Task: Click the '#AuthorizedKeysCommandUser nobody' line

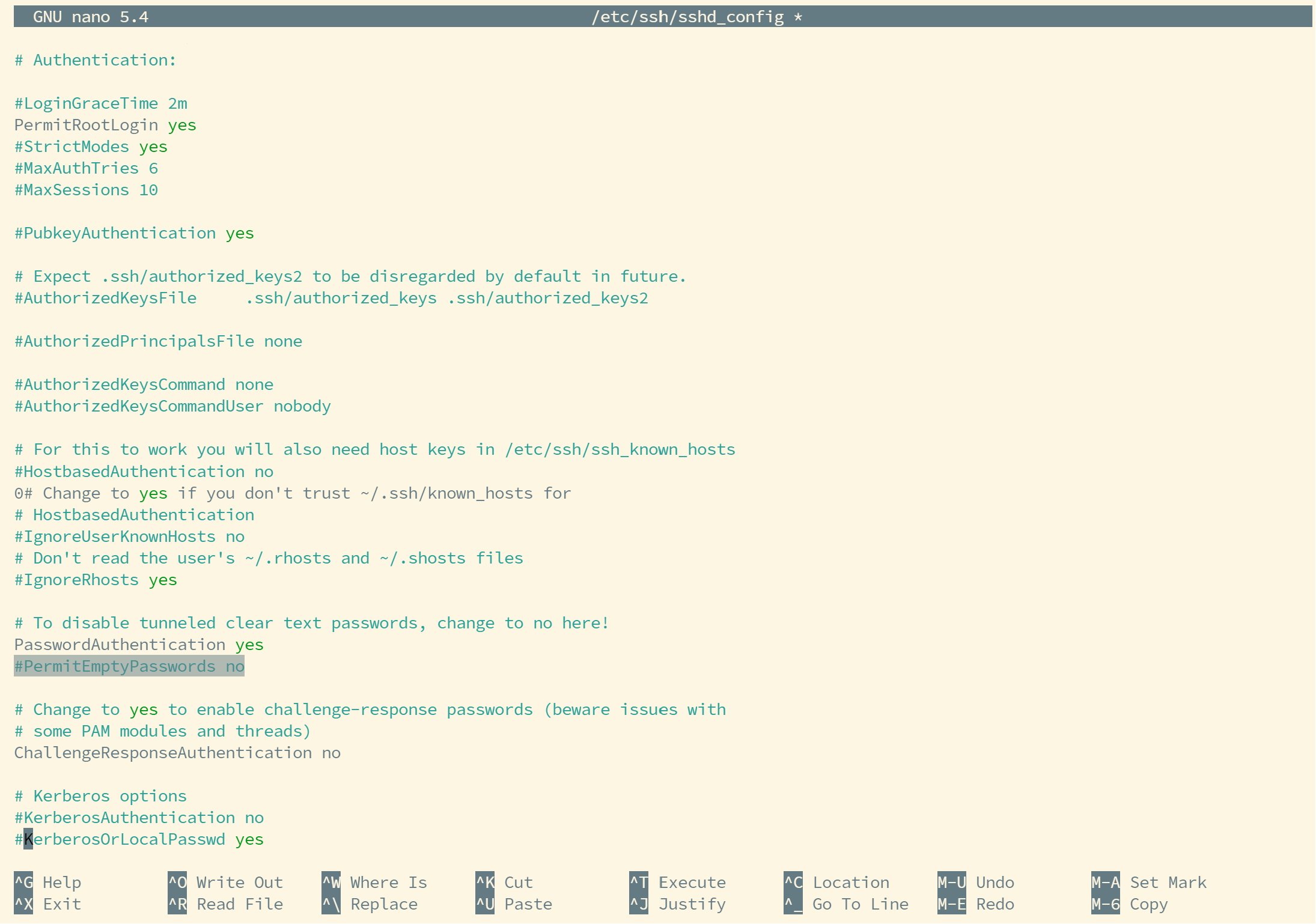Action: click(x=173, y=406)
